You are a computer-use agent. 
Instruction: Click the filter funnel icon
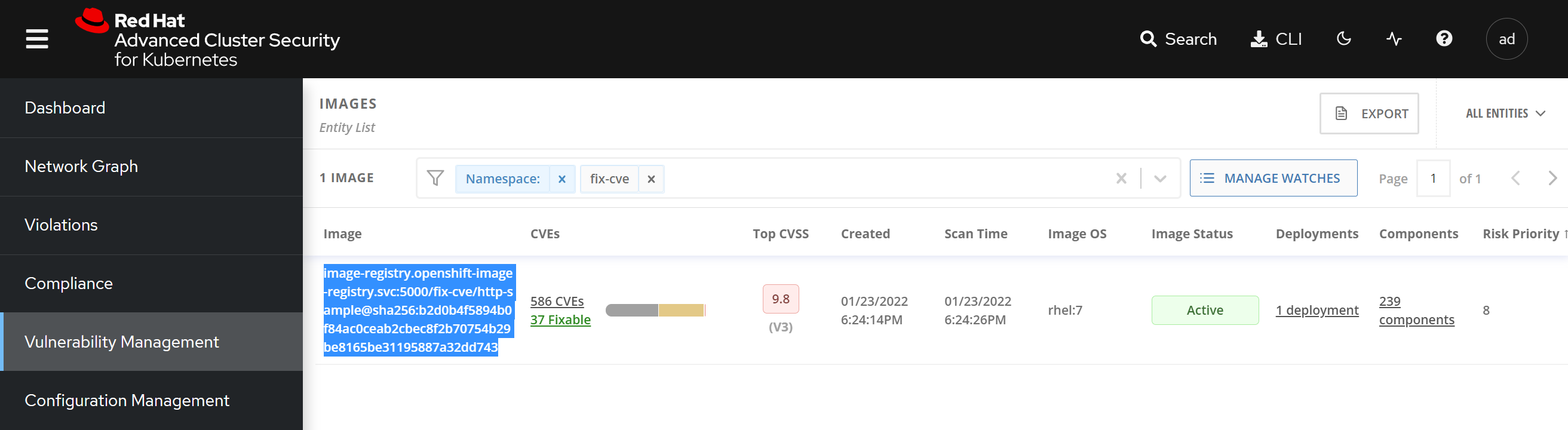[x=435, y=178]
